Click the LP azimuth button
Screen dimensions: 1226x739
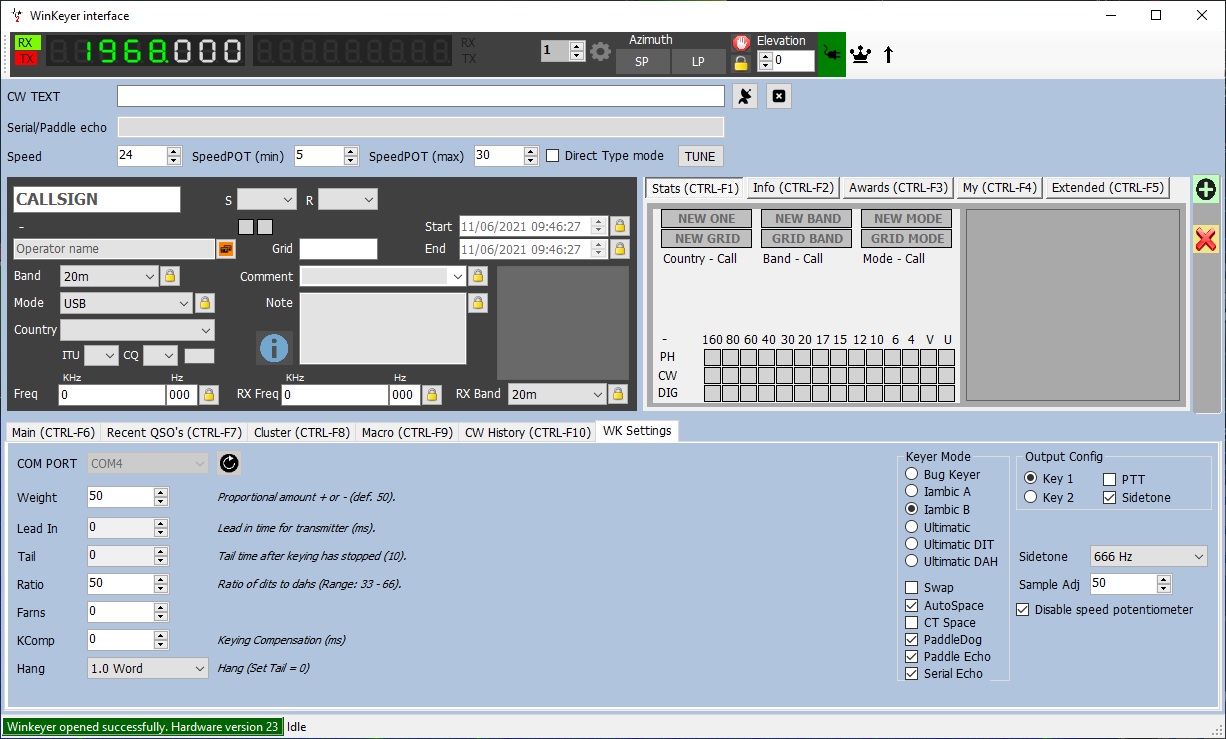click(698, 62)
